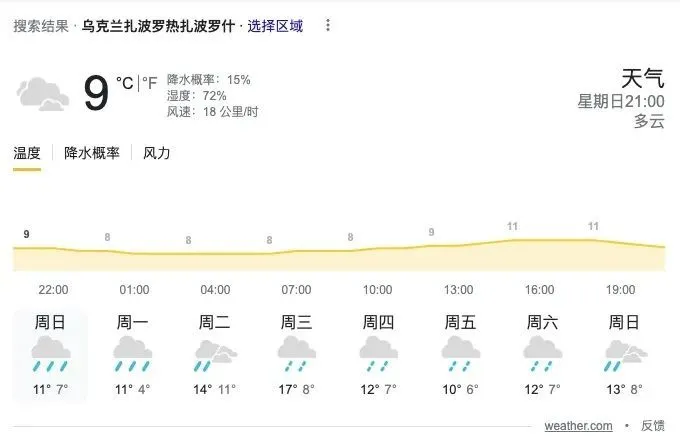Select the first 周日 forecast card
The width and height of the screenshot is (680, 445).
coord(51,356)
